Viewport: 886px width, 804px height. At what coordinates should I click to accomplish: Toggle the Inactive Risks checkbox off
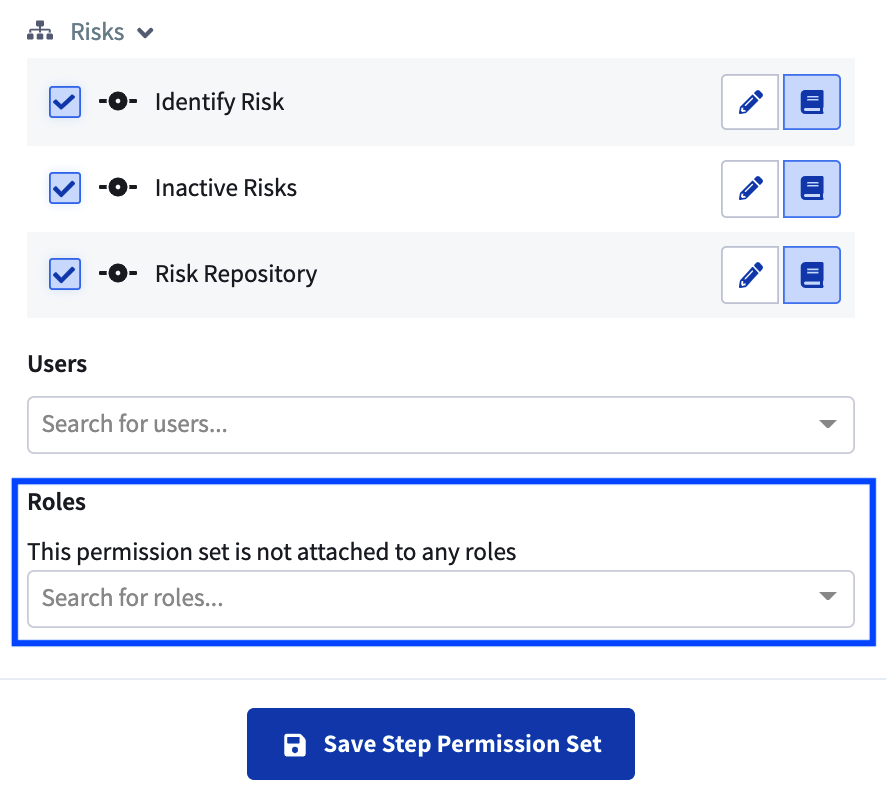(x=64, y=188)
